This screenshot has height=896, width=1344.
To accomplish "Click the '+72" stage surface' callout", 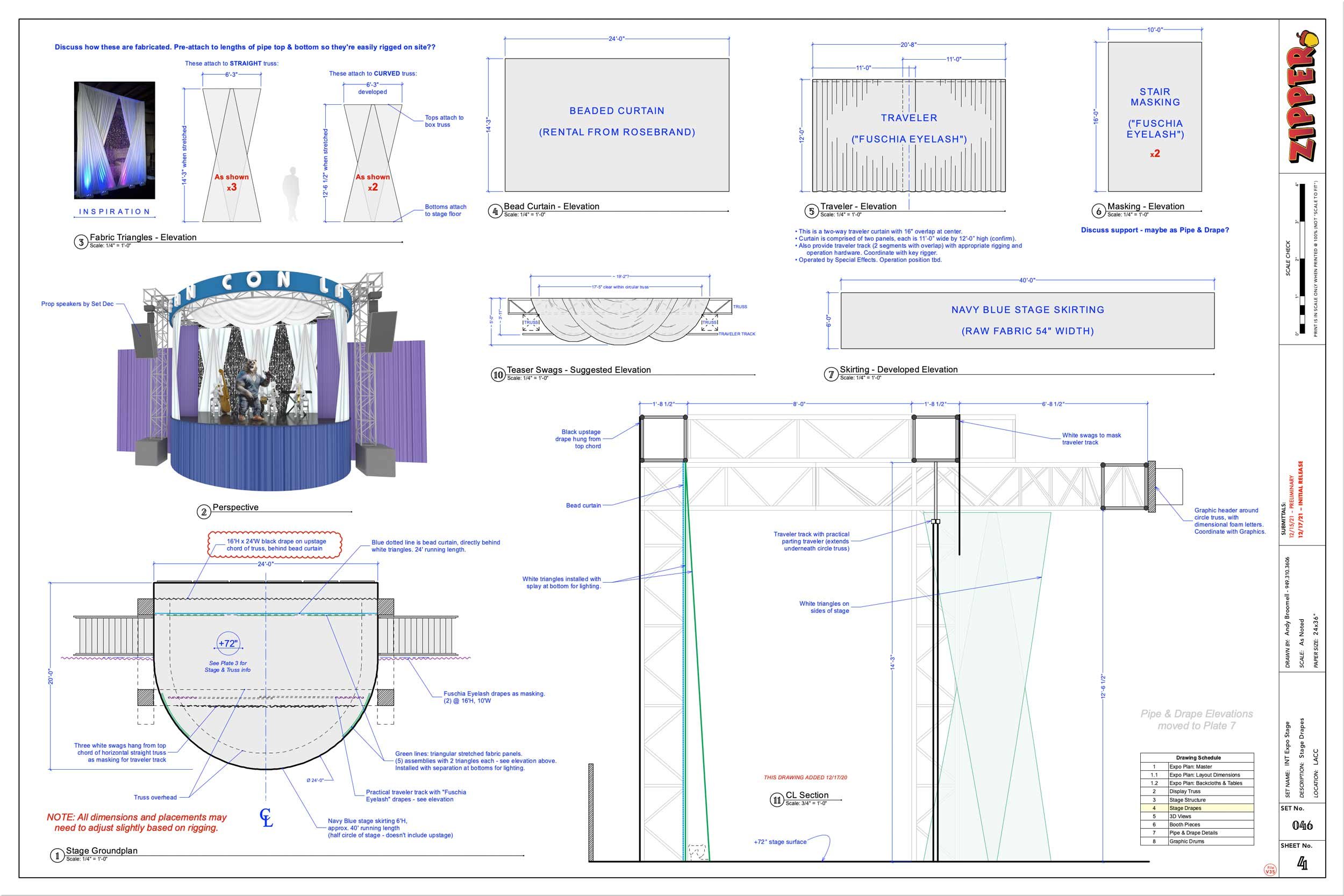I will coord(780,842).
